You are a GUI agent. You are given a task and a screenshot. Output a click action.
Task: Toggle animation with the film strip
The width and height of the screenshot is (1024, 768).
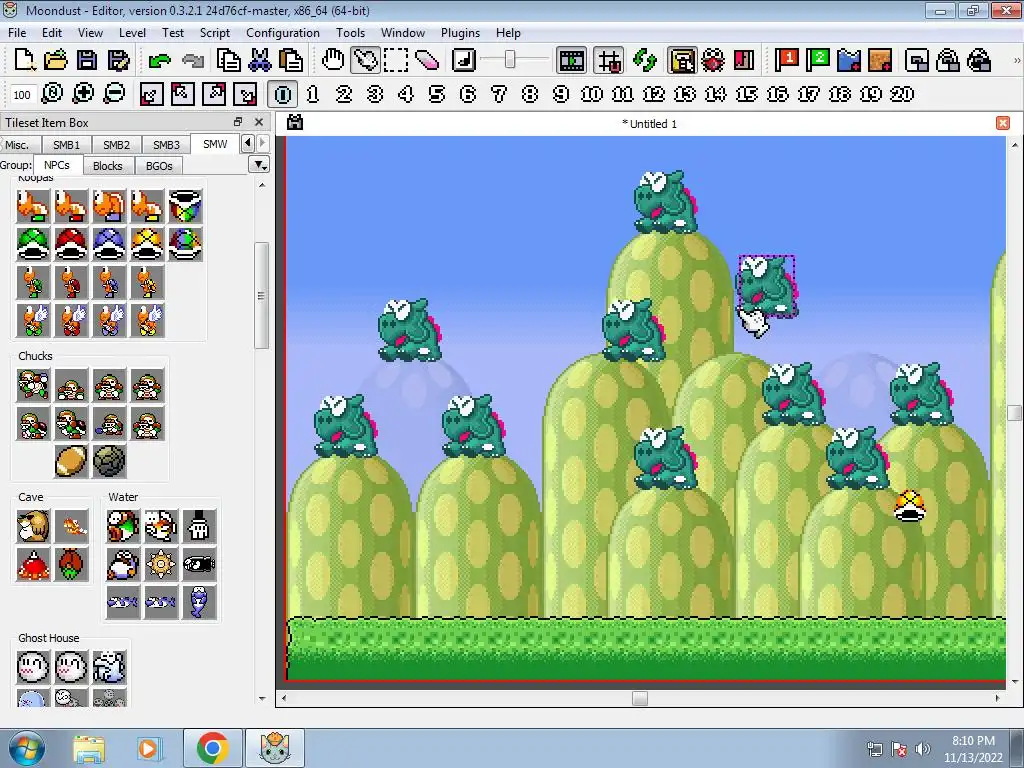tap(571, 61)
